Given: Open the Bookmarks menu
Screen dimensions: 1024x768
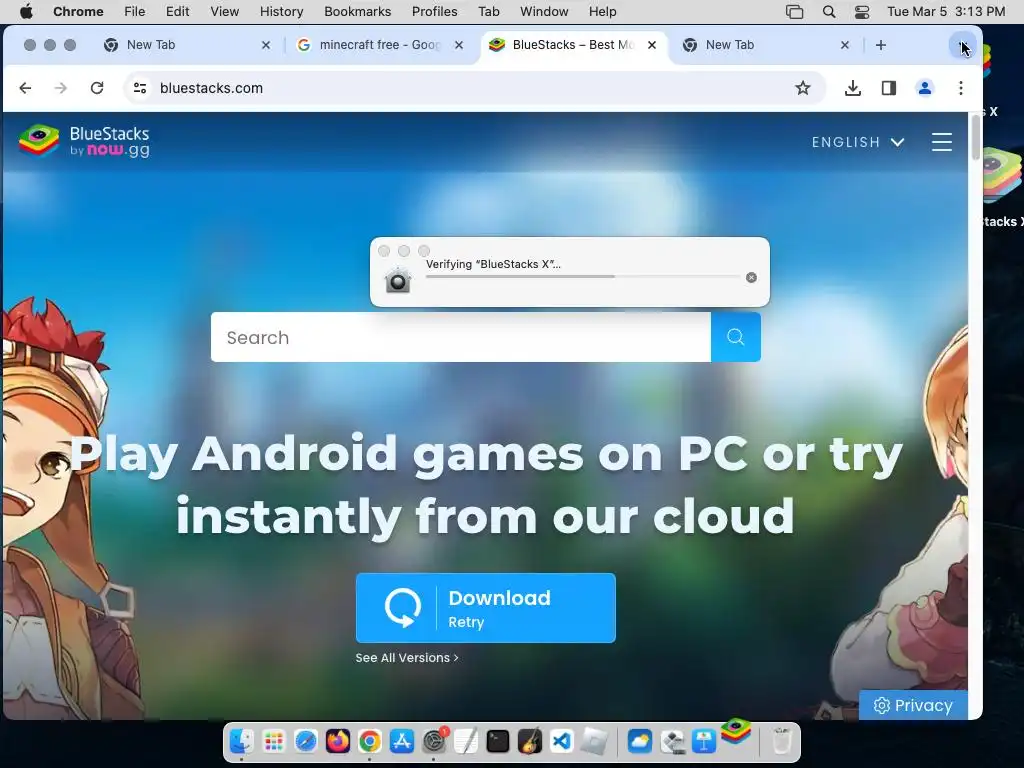Looking at the screenshot, I should [357, 12].
